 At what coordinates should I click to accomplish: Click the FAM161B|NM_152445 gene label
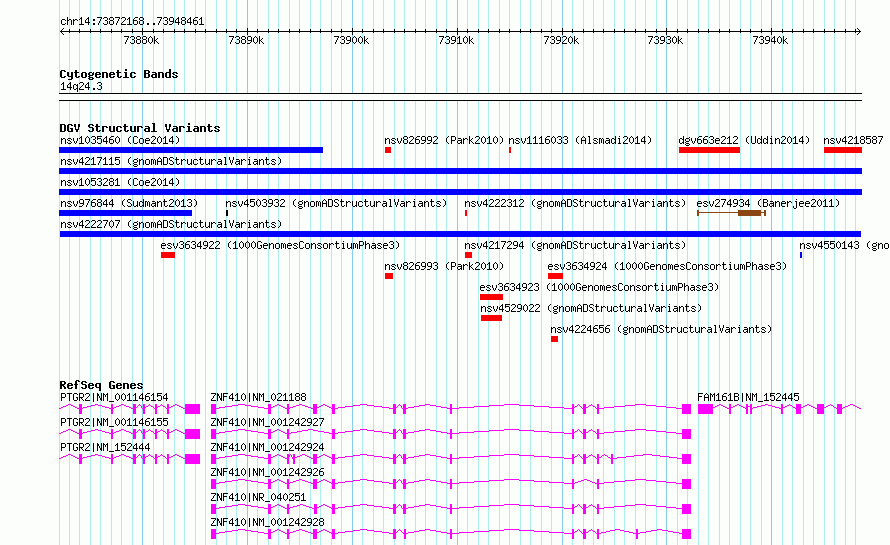point(748,397)
